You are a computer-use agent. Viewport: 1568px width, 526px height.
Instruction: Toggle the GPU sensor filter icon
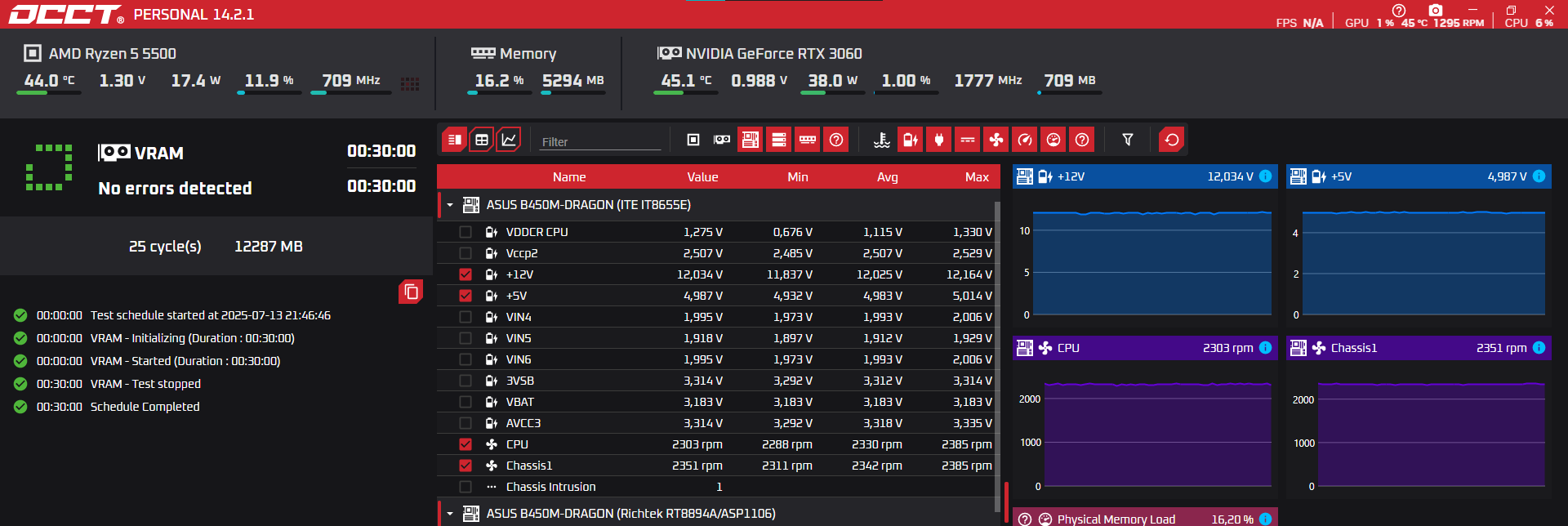pyautogui.click(x=722, y=140)
